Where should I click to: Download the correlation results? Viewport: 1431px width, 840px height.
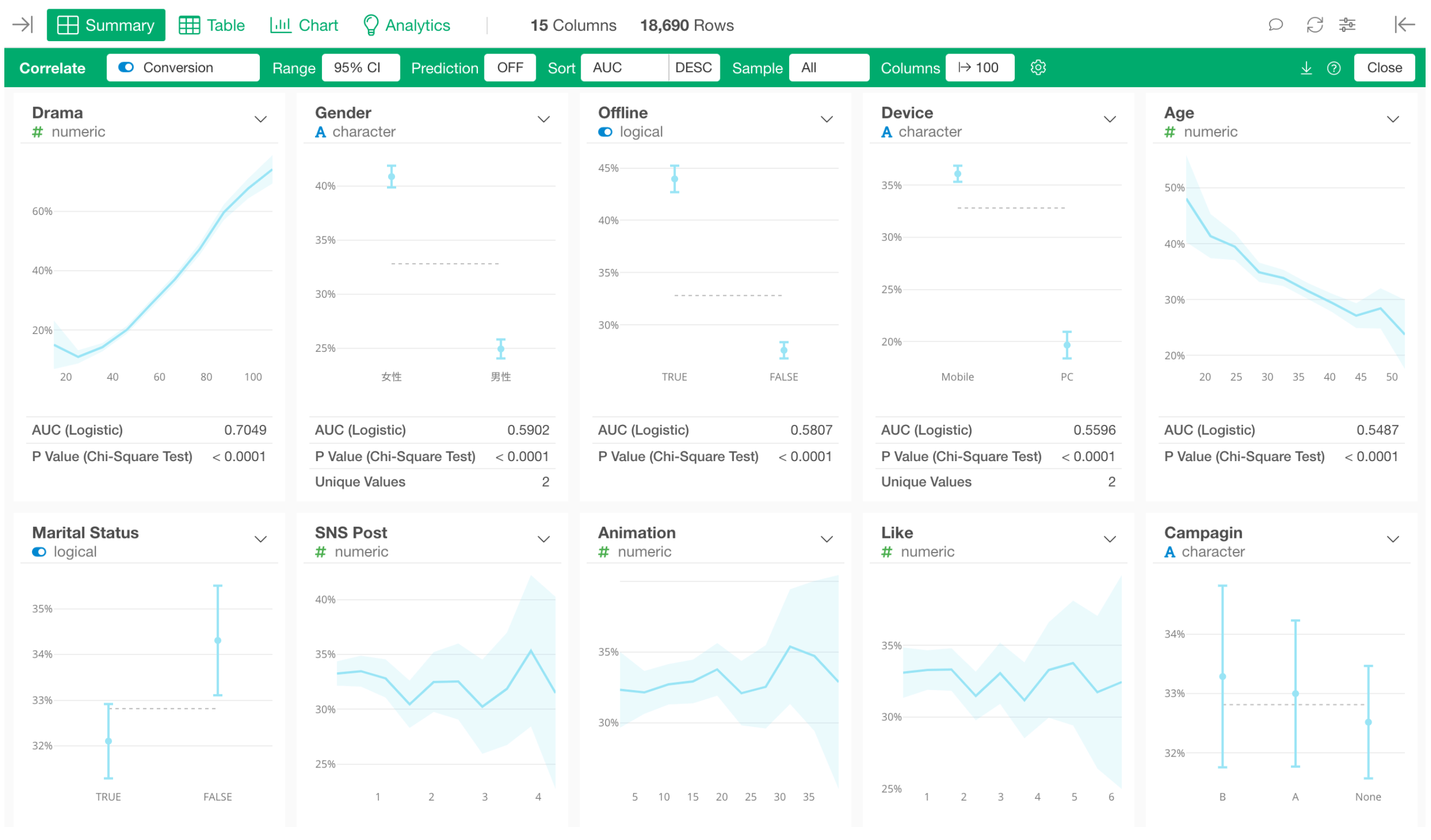pyautogui.click(x=1307, y=68)
